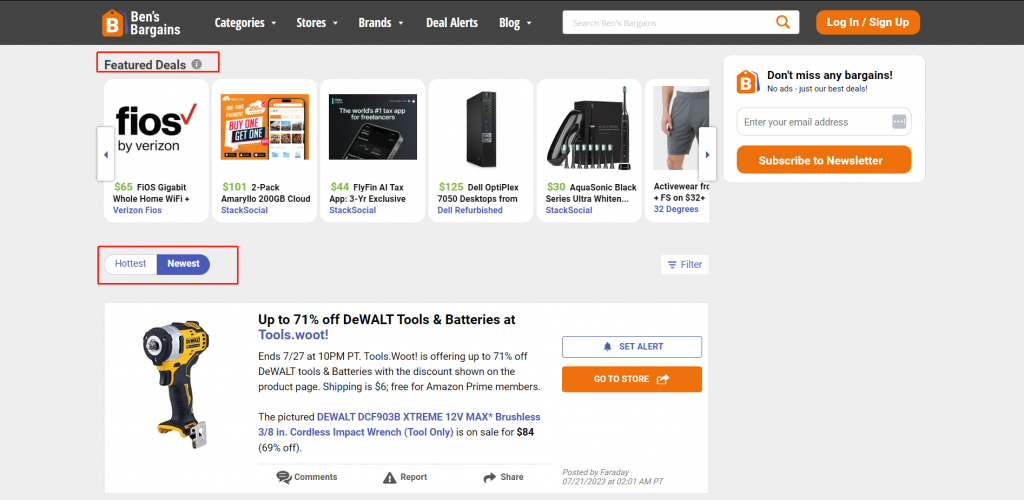The image size is (1024, 500).
Task: Open the Deal Alerts page
Action: click(x=452, y=23)
